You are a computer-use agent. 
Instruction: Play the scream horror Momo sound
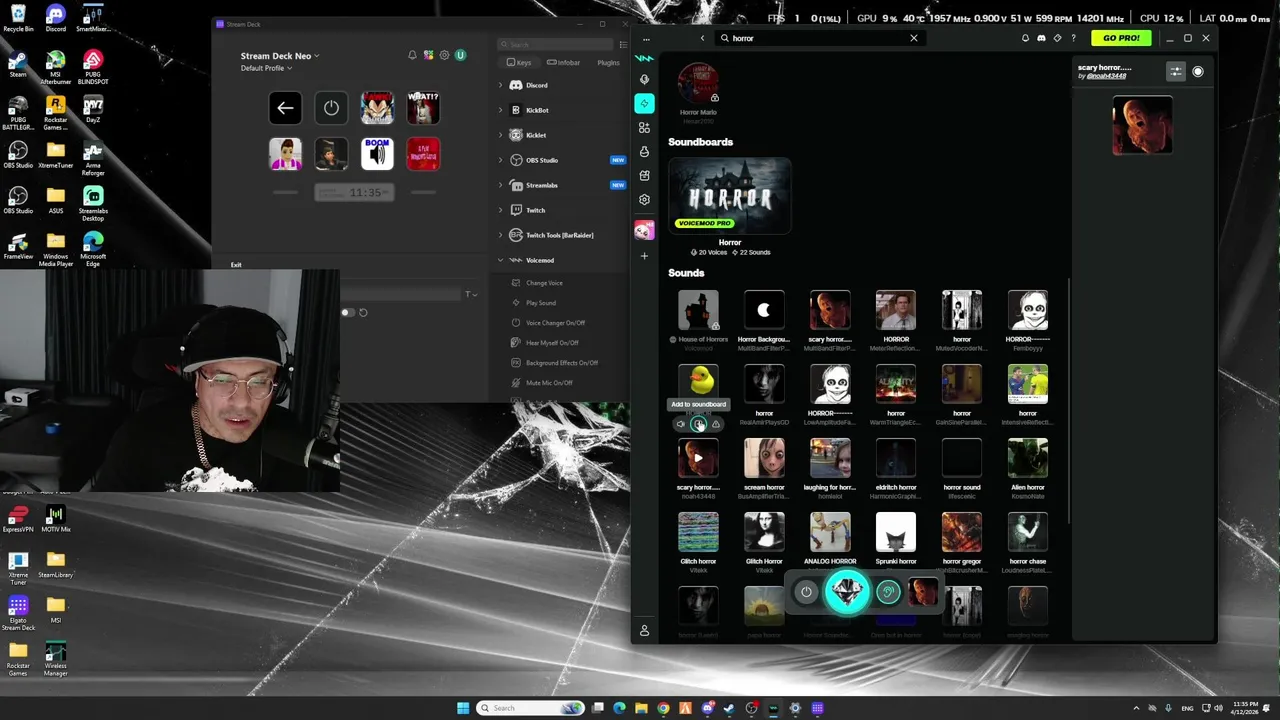[764, 458]
